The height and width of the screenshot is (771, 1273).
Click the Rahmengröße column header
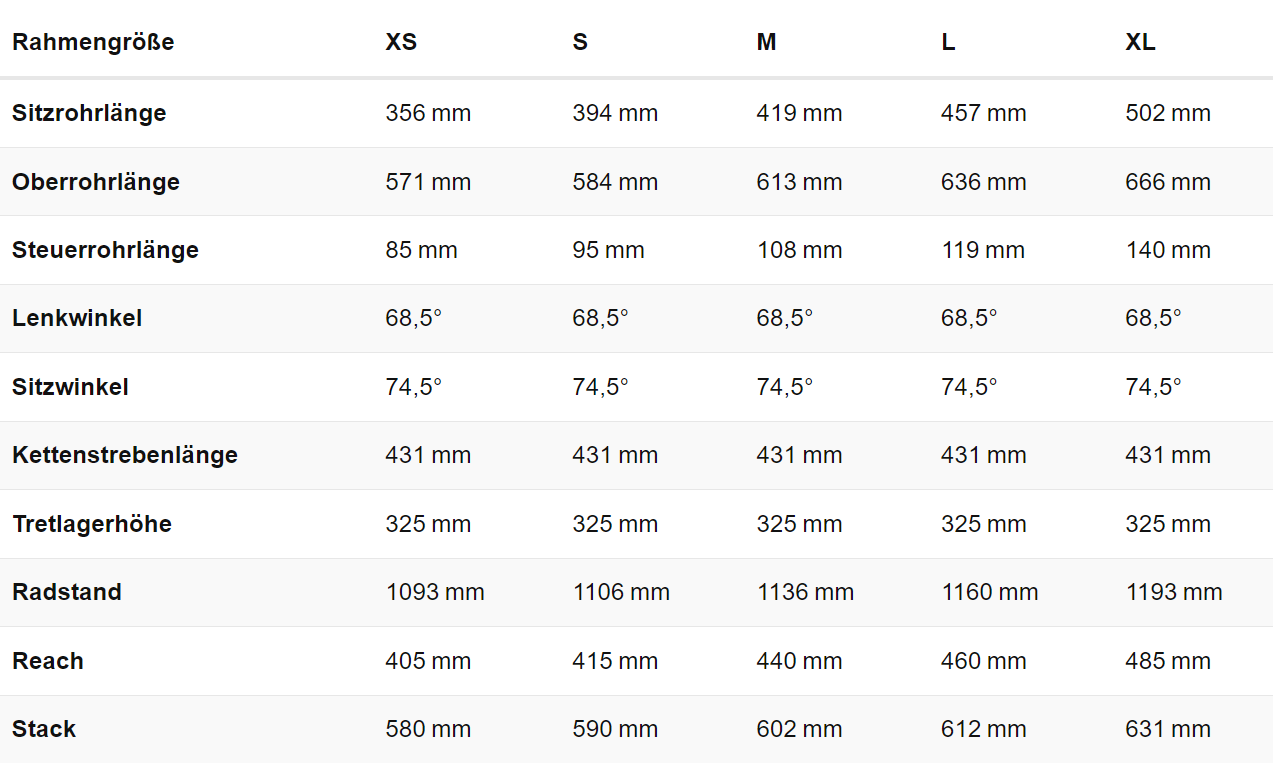coord(93,42)
